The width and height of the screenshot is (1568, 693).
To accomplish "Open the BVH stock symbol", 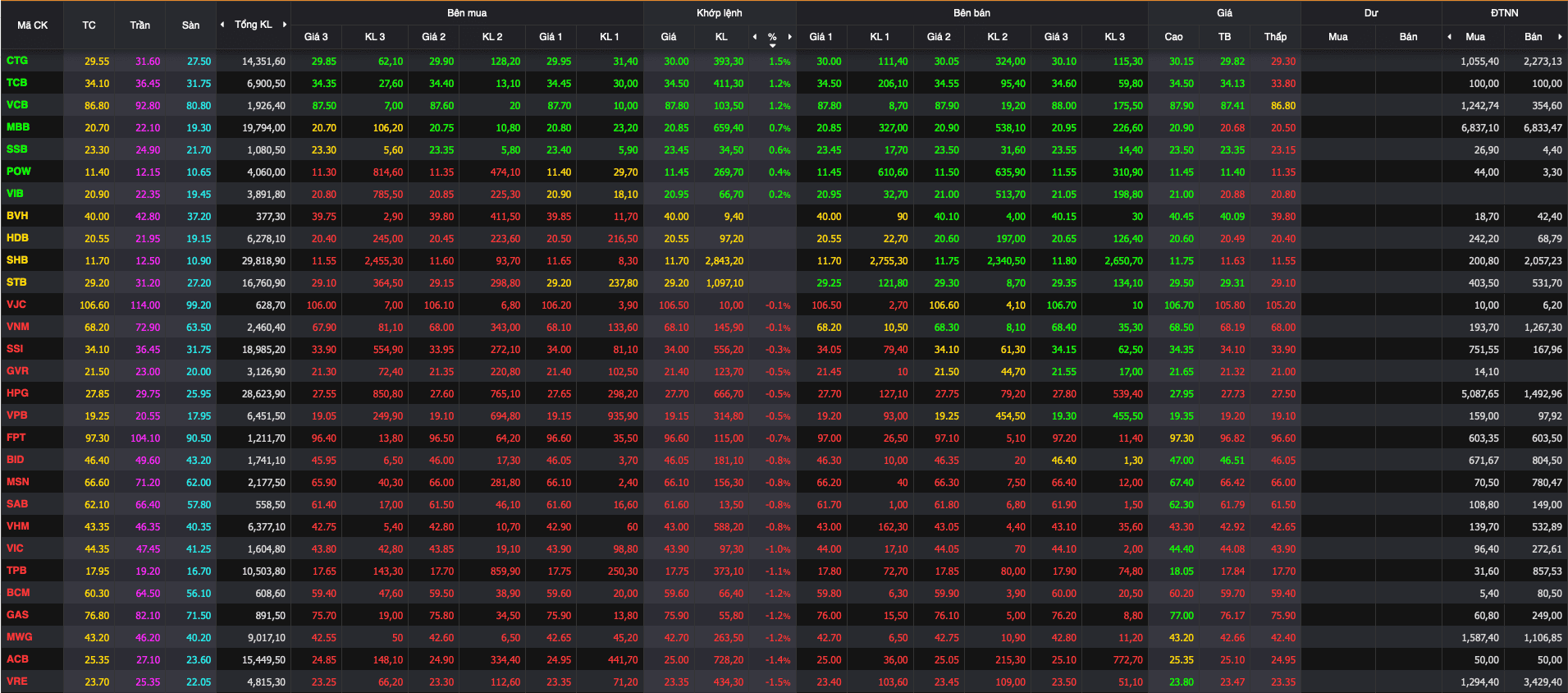I will click(17, 216).
